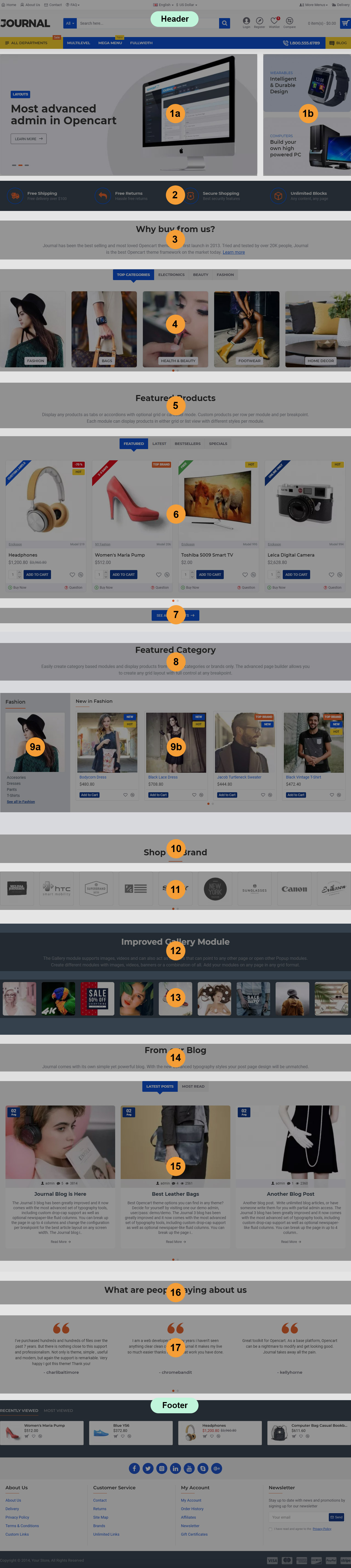351x1568 pixels.
Task: Tick the newsletter privacy policy checkbox
Action: 271,1528
